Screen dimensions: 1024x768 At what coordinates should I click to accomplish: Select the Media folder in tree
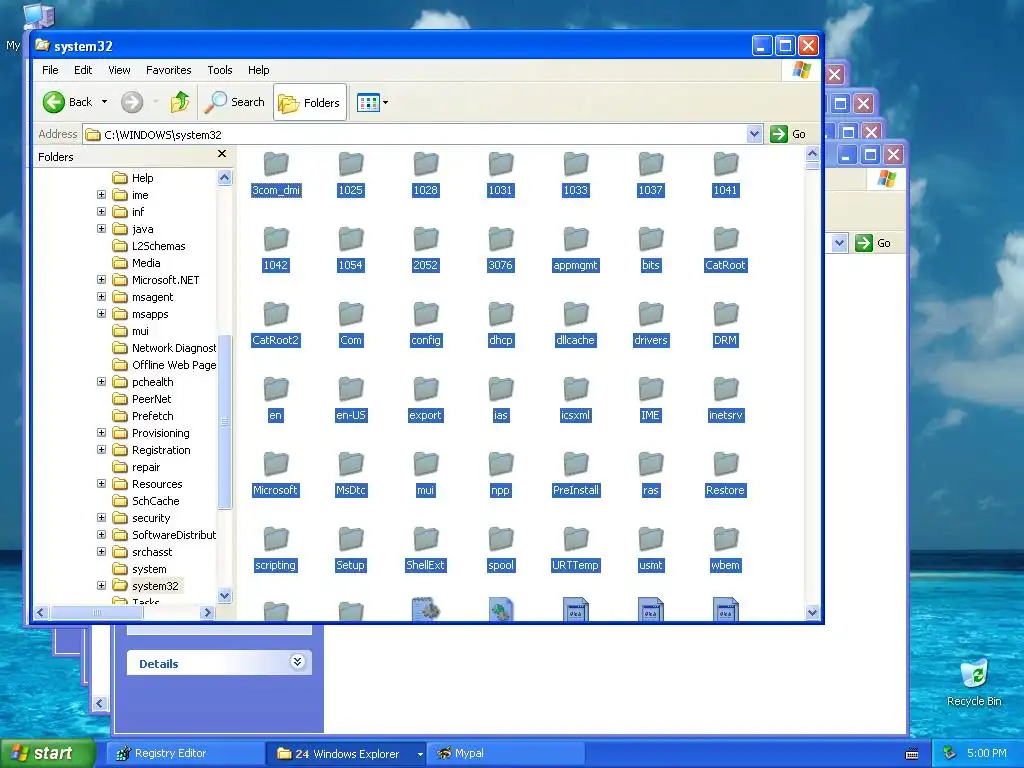pyautogui.click(x=136, y=263)
